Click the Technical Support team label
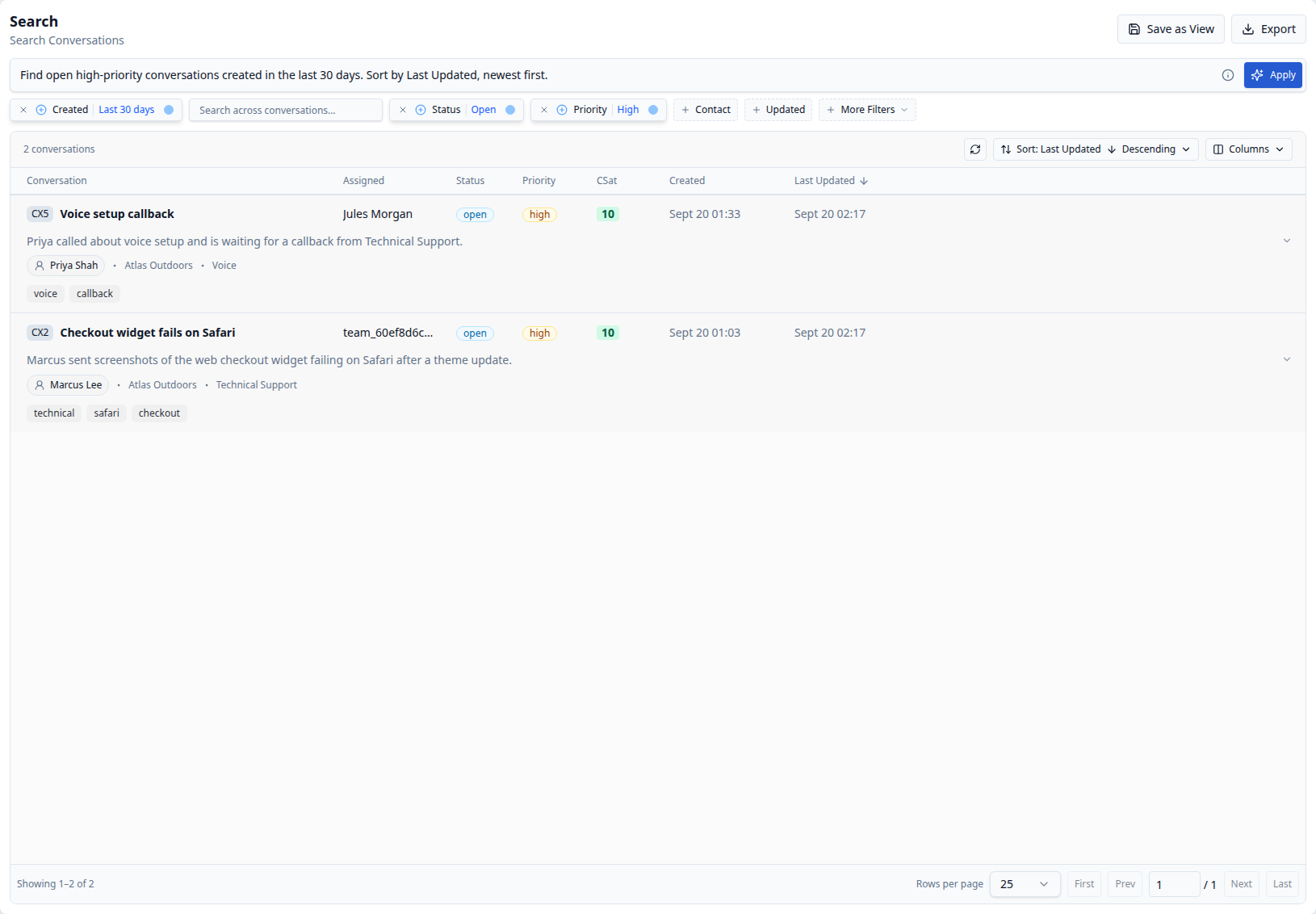1316x914 pixels. [x=257, y=385]
